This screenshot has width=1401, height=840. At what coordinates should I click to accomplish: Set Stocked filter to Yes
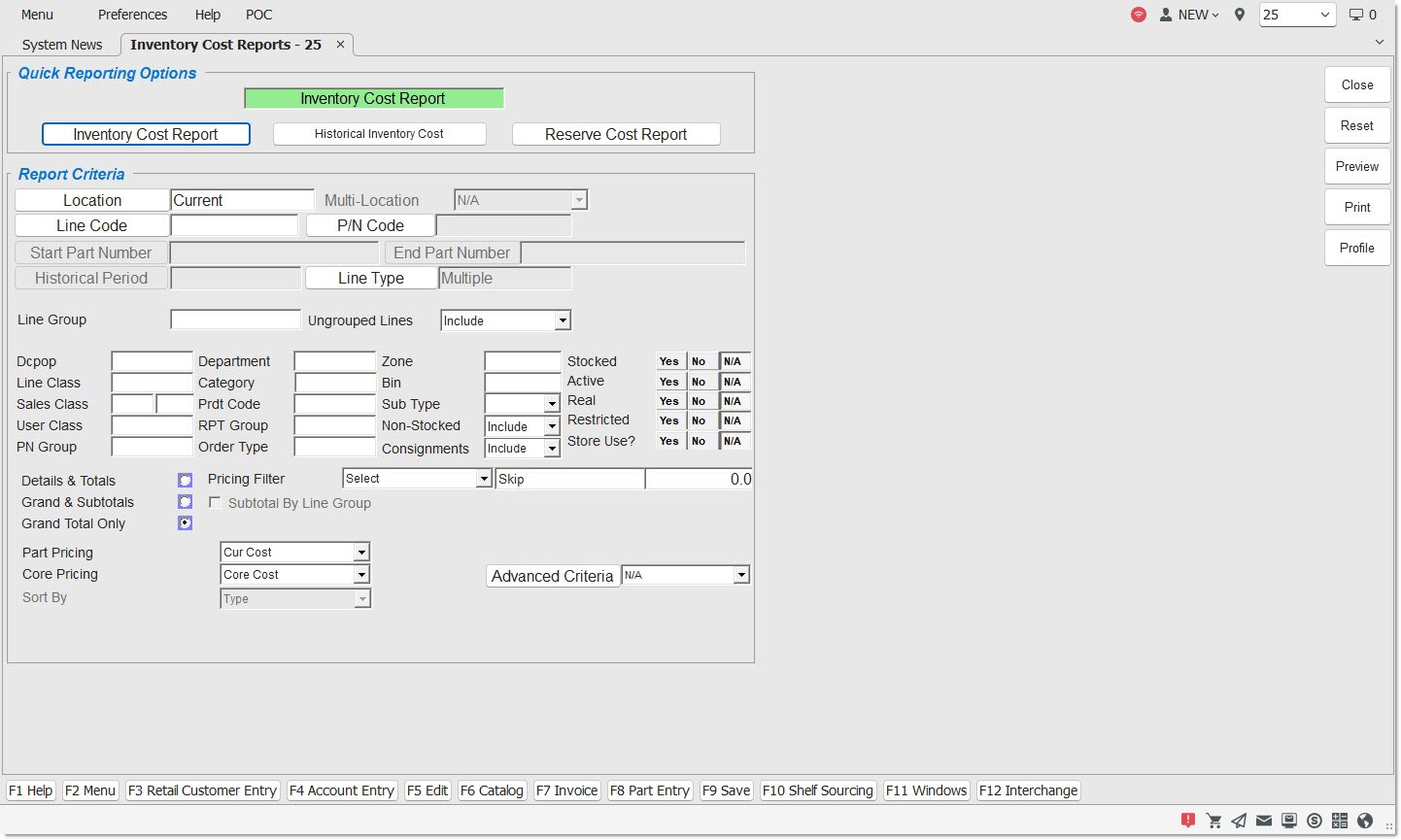pyautogui.click(x=669, y=361)
